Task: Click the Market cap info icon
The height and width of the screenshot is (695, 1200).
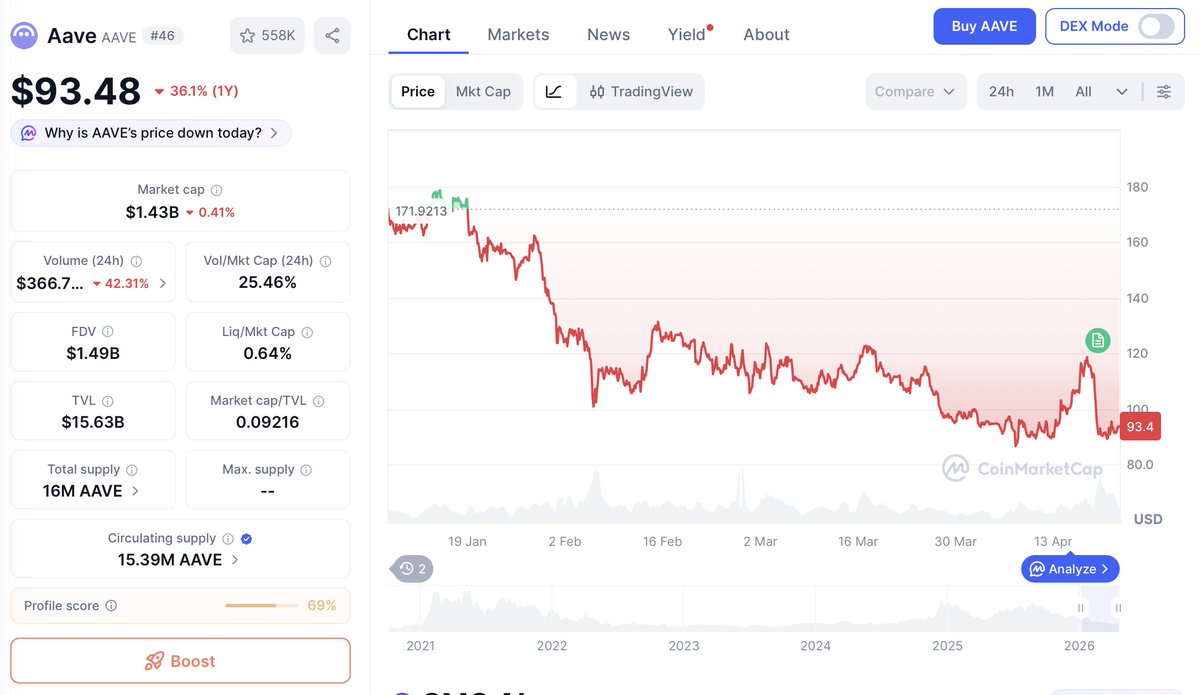Action: (217, 190)
